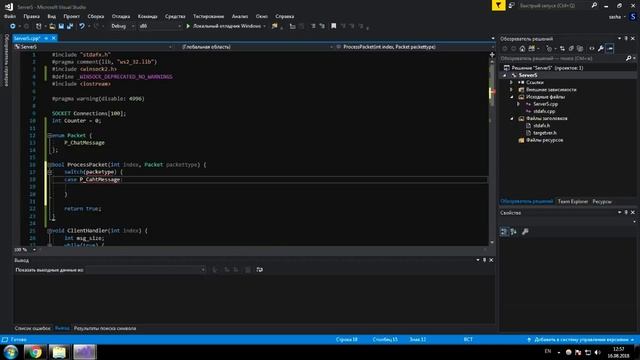
Task: Click the Home icon in Solution Explorer
Action: pos(522,49)
